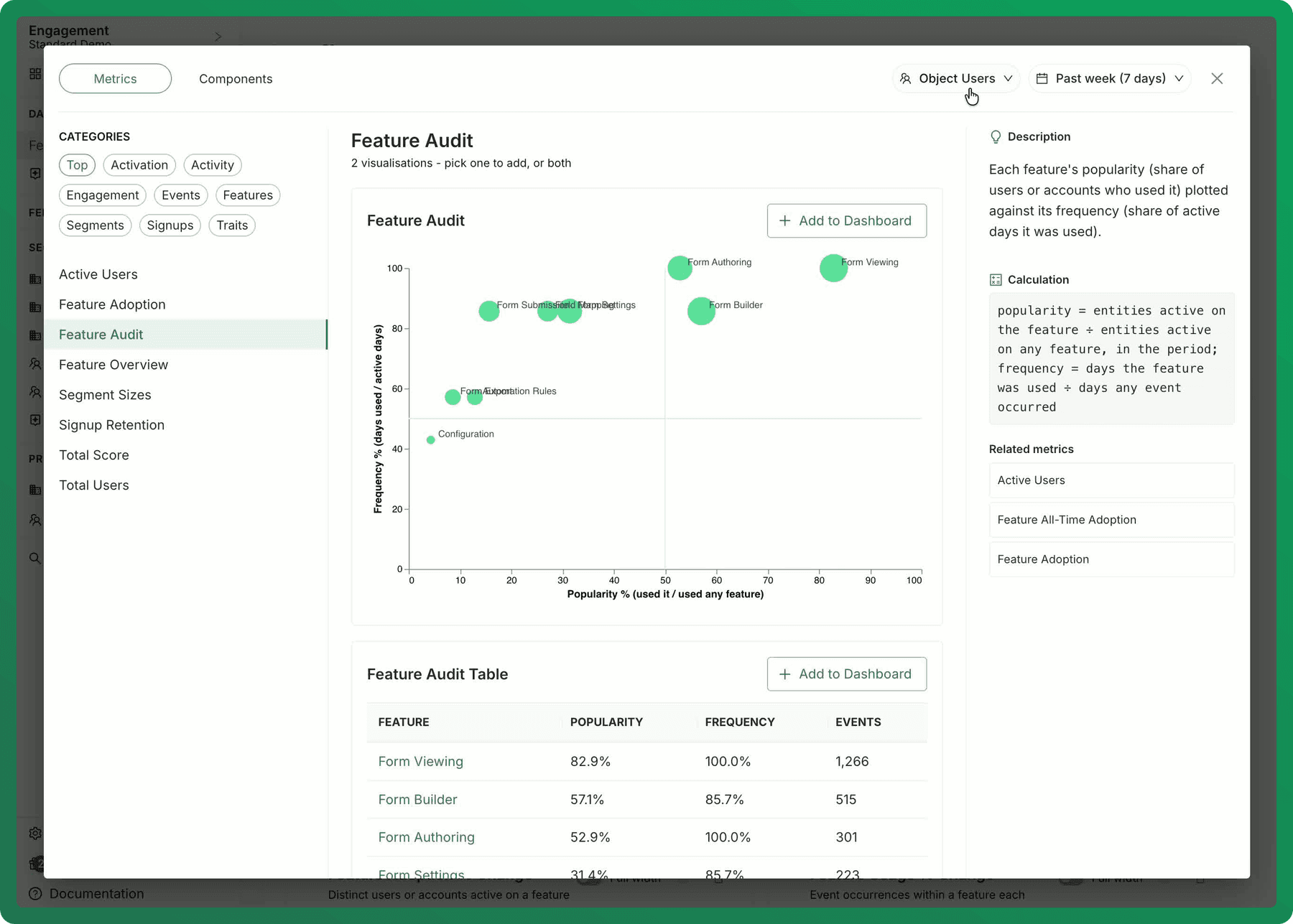Open the Object Users dropdown

pyautogui.click(x=956, y=78)
